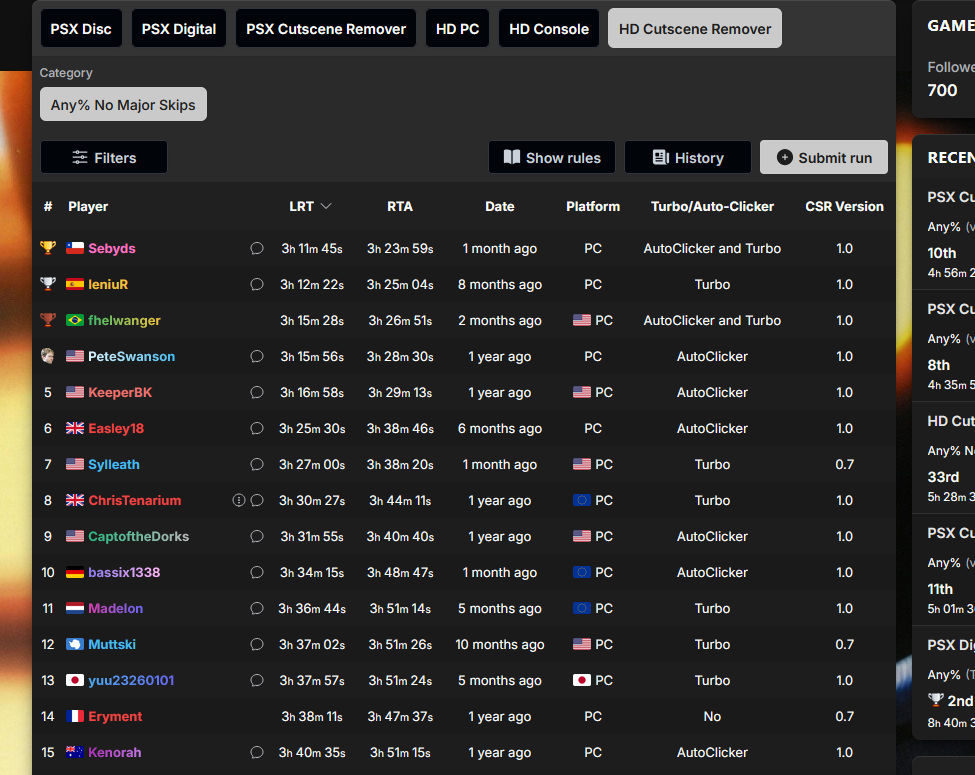Open the Any% No Major Skips category selector
The width and height of the screenshot is (975, 775).
(123, 104)
